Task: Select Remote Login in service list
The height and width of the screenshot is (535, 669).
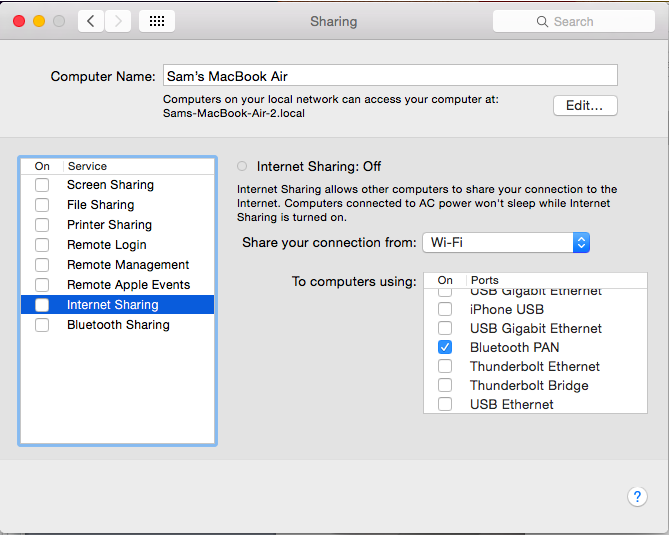Action: 107,245
